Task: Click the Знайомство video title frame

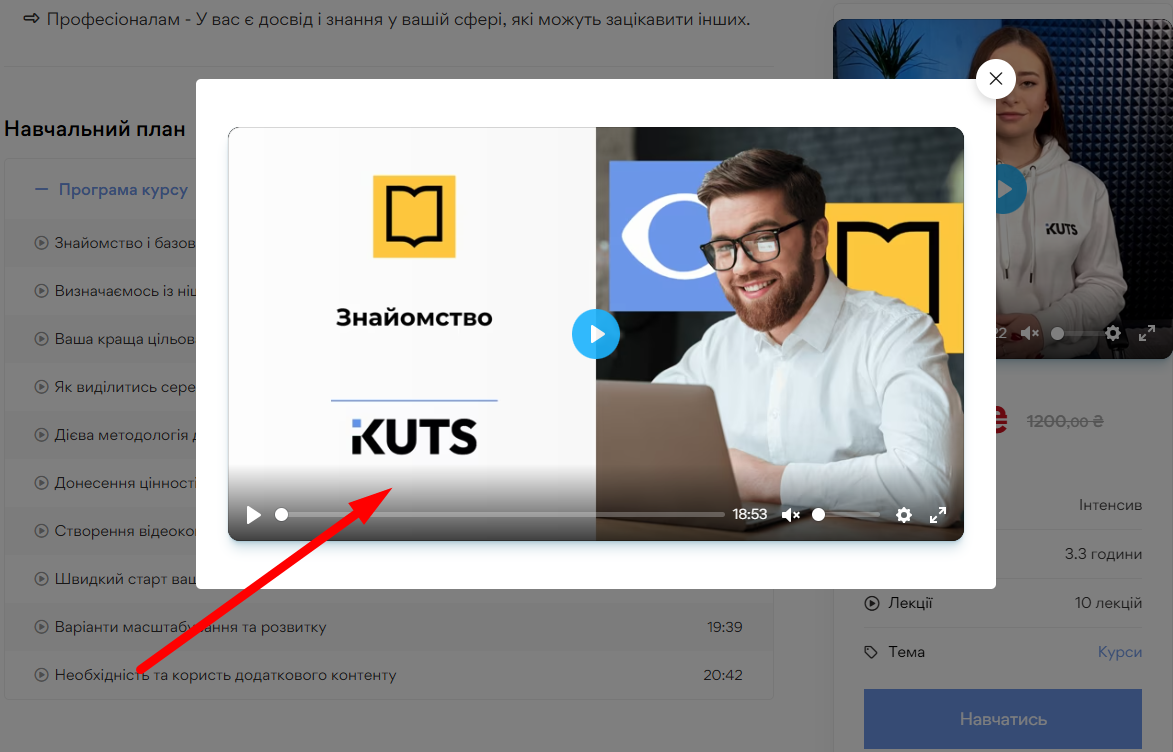Action: [x=413, y=318]
